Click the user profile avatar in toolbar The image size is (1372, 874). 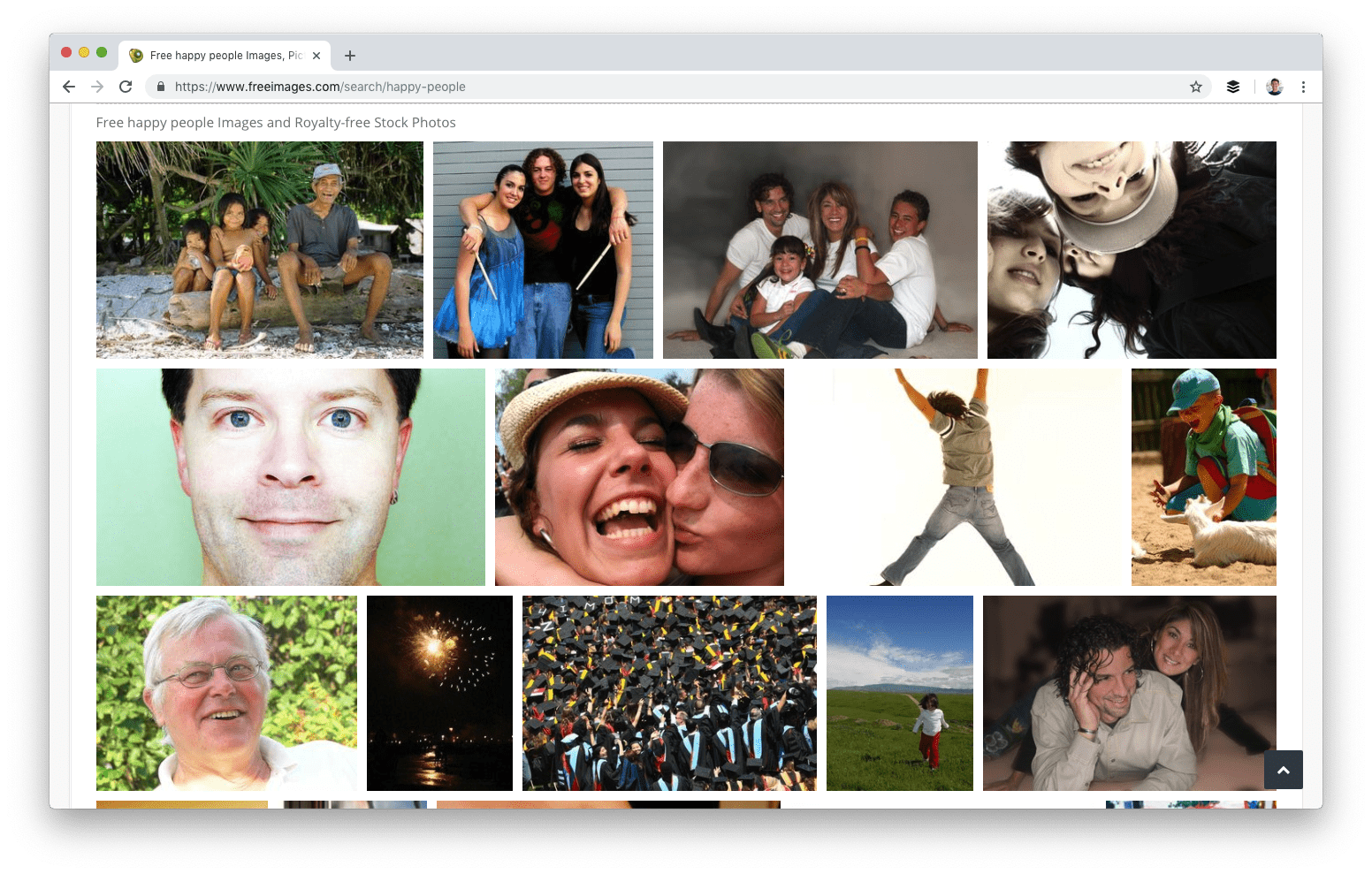(x=1274, y=87)
